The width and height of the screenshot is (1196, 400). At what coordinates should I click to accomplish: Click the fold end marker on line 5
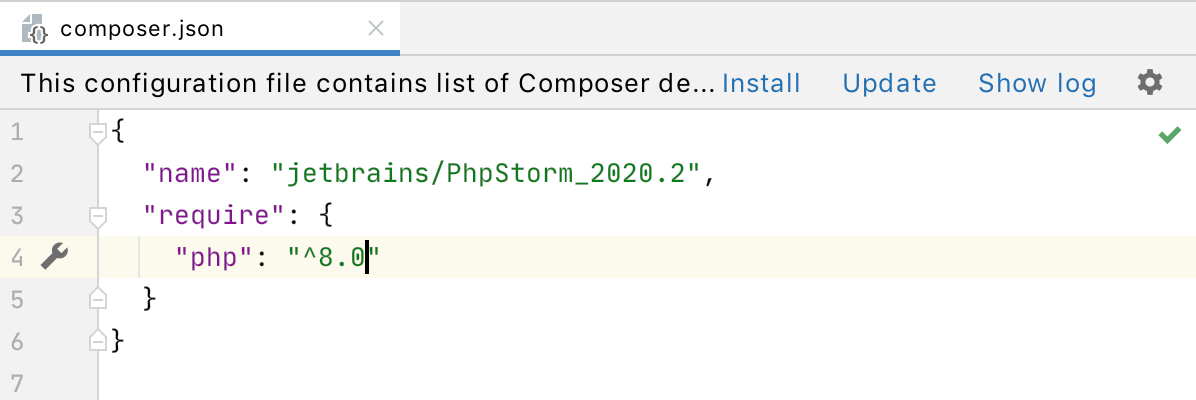[x=98, y=298]
